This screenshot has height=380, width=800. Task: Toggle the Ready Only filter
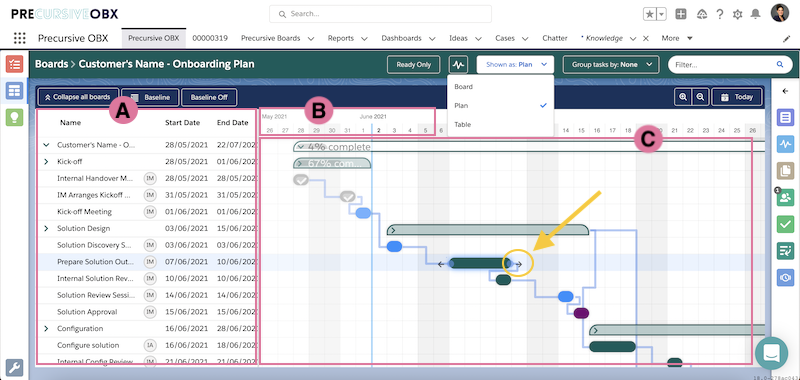pyautogui.click(x=413, y=65)
